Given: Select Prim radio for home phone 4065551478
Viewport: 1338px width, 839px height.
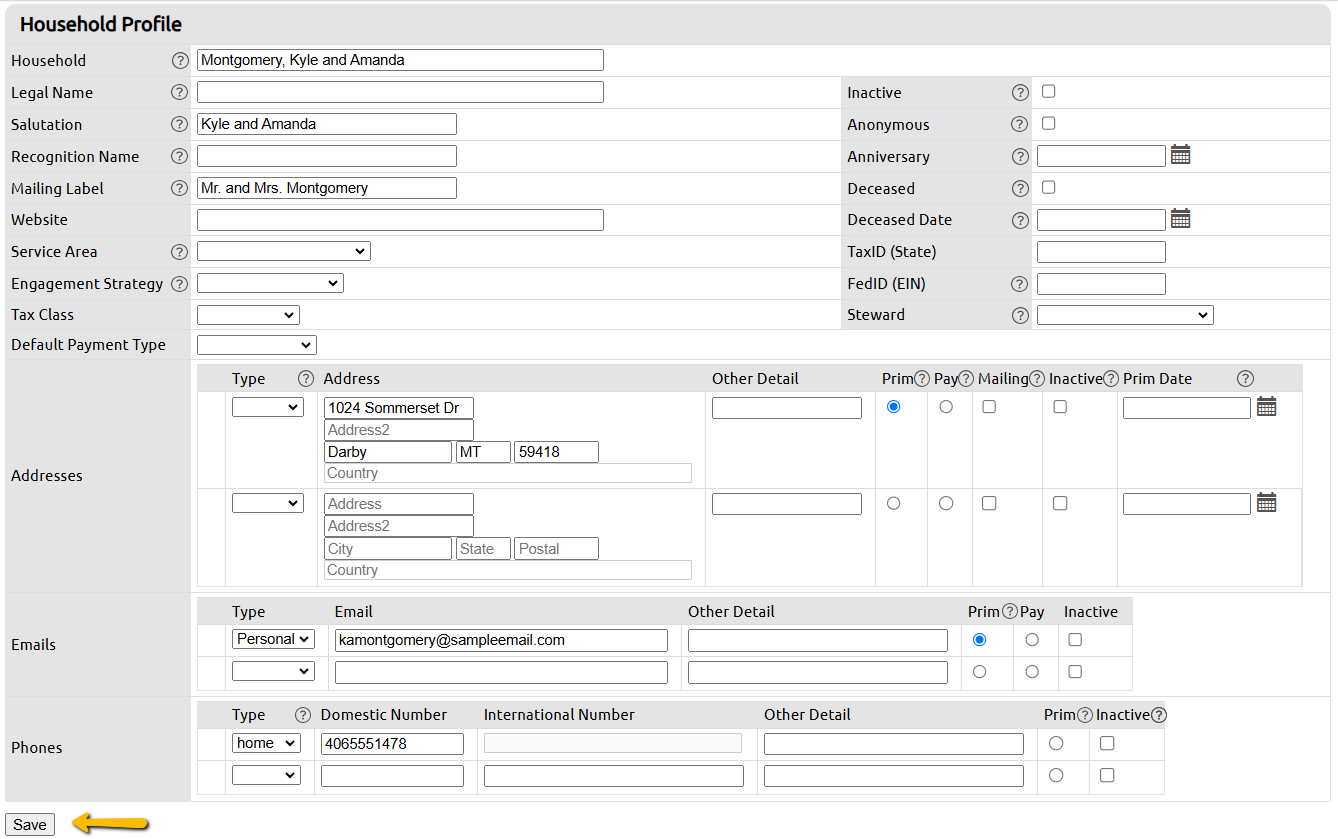Looking at the screenshot, I should click(1056, 743).
